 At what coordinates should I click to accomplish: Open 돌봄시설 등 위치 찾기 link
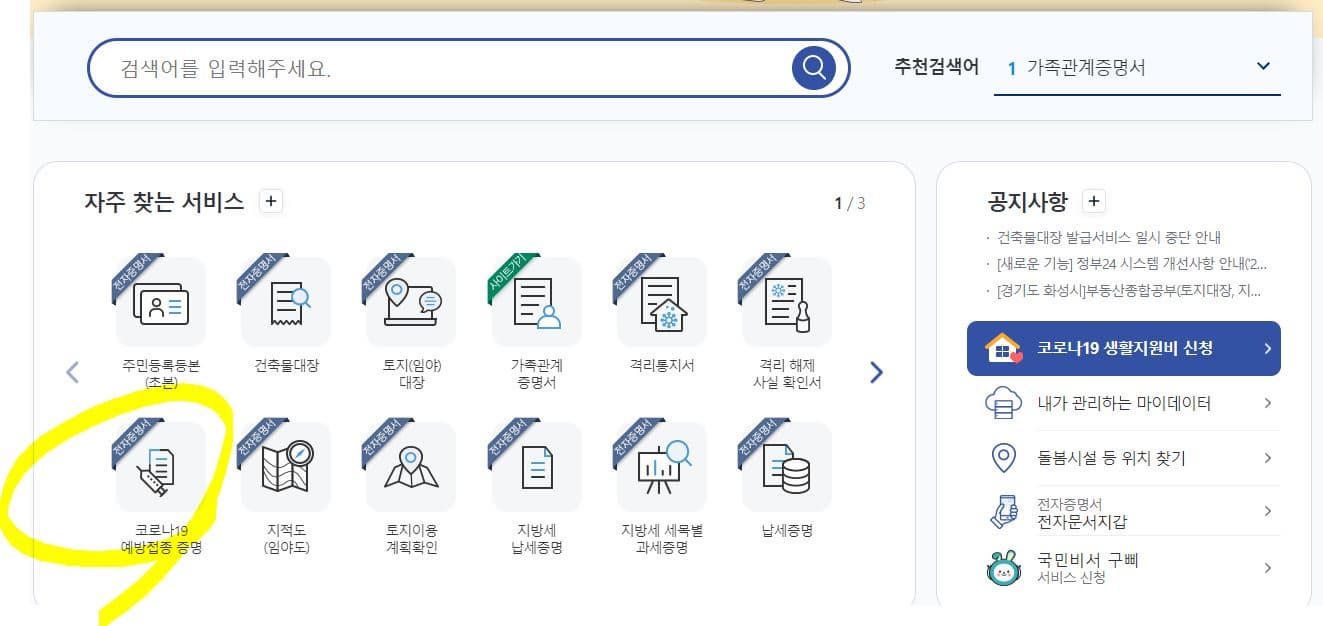tap(1111, 458)
